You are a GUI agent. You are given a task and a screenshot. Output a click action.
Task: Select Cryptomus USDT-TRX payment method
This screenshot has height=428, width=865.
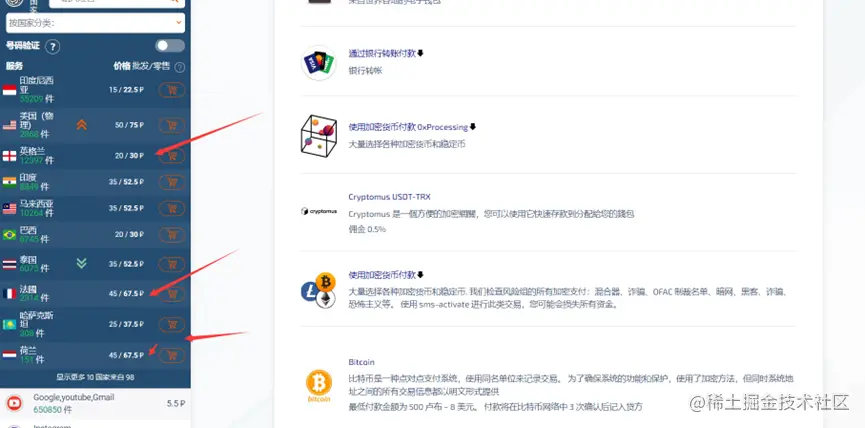[x=389, y=196]
